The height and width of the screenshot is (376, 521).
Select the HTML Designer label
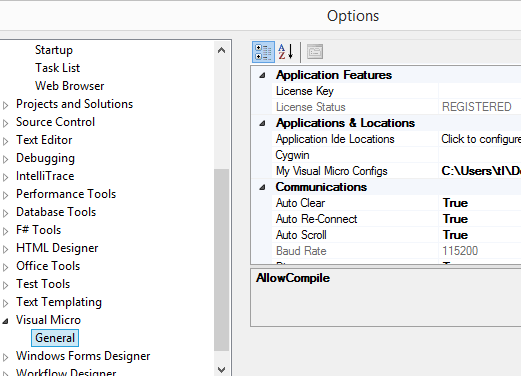pyautogui.click(x=57, y=248)
